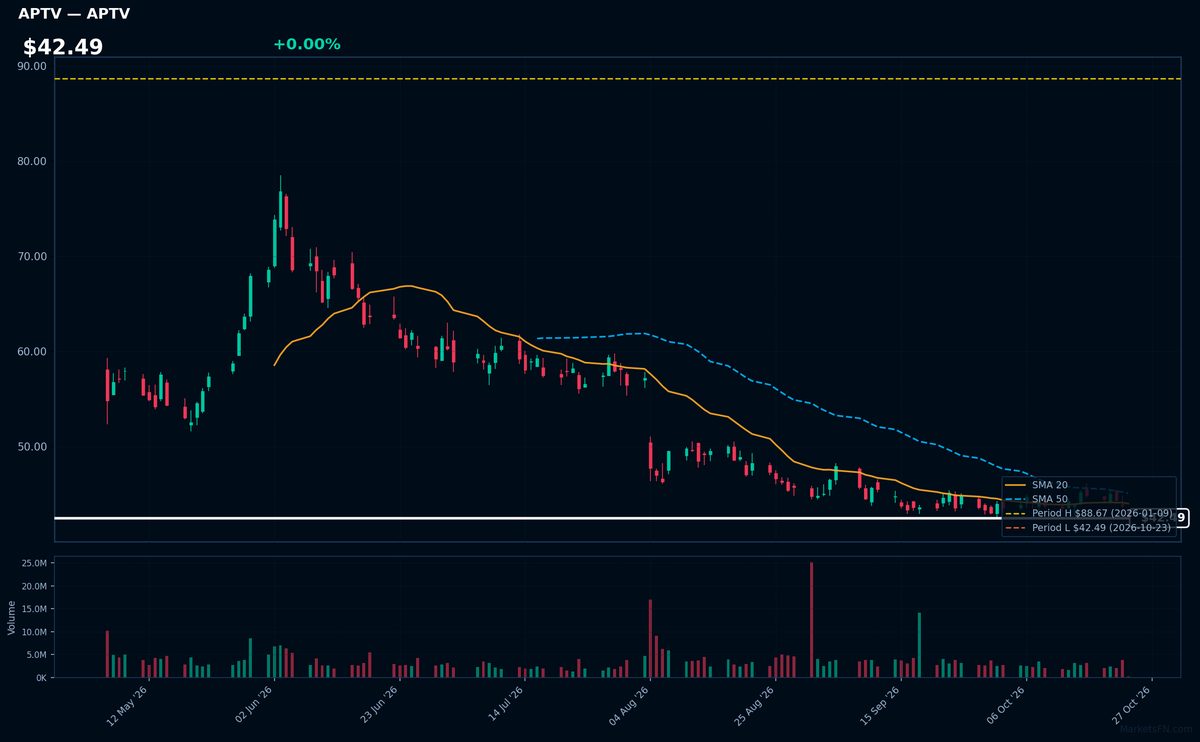1200x742 pixels.
Task: Click the 50.00 price axis label
Action: tap(32, 446)
